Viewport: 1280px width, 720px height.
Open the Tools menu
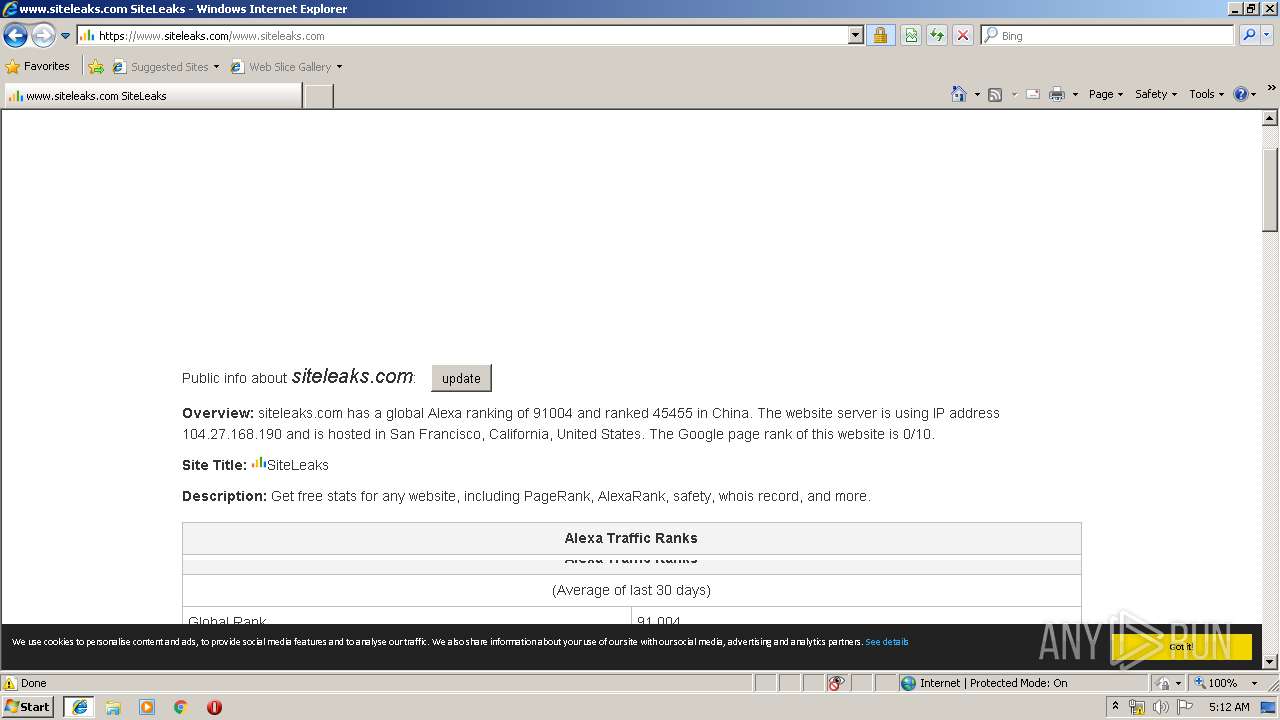(x=1207, y=94)
